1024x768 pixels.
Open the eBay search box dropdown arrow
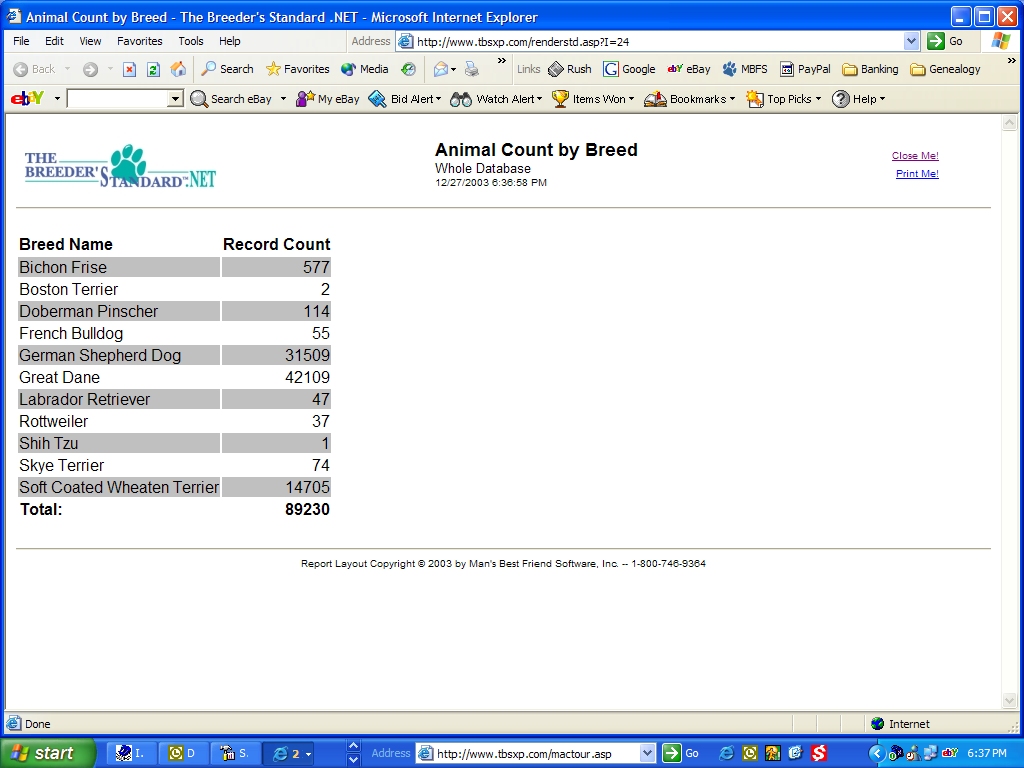(x=175, y=99)
